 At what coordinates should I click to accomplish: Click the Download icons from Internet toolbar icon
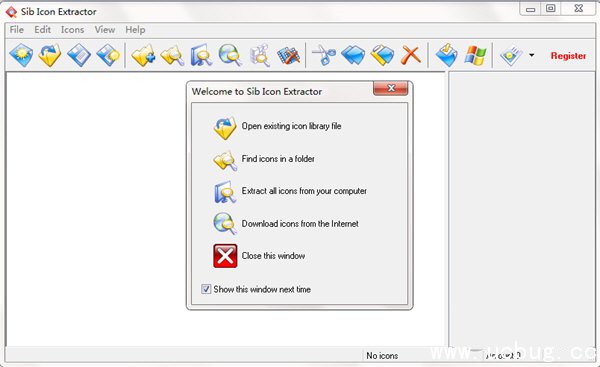(x=230, y=55)
